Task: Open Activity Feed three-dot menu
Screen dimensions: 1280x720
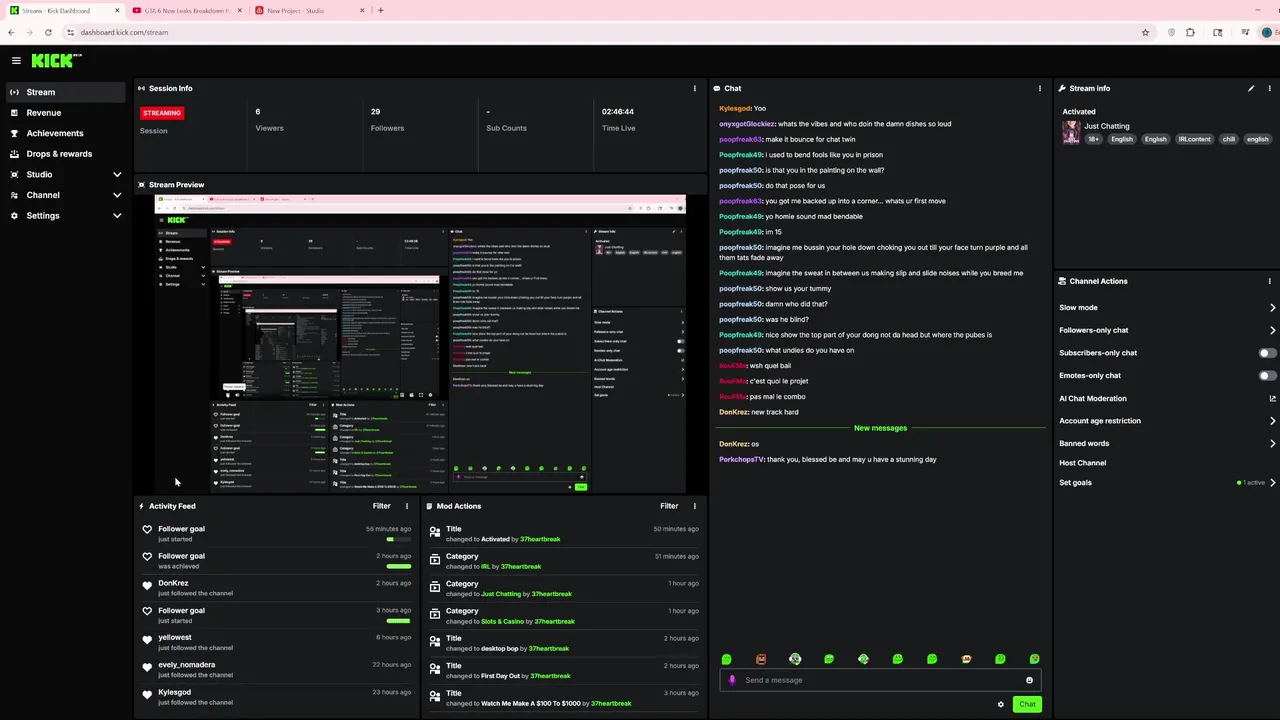Action: coord(407,506)
